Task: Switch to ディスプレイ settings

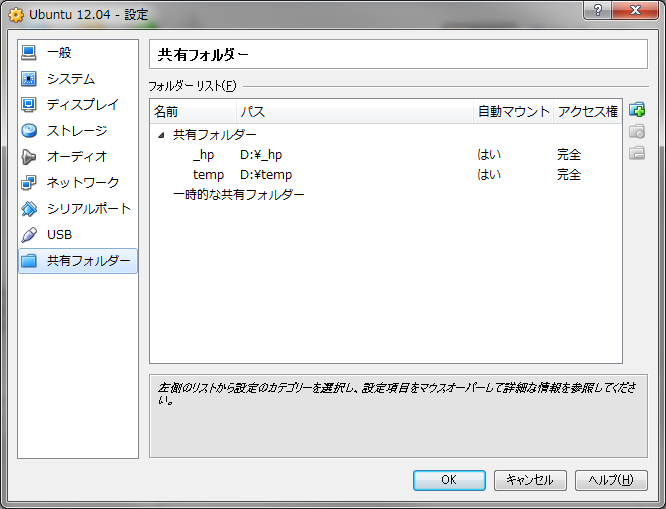Action: pos(83,105)
